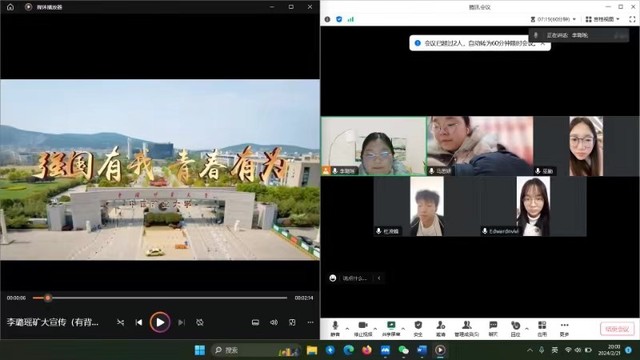The image size is (640, 360).
Task: Open the manage members panel
Action: [x=467, y=329]
